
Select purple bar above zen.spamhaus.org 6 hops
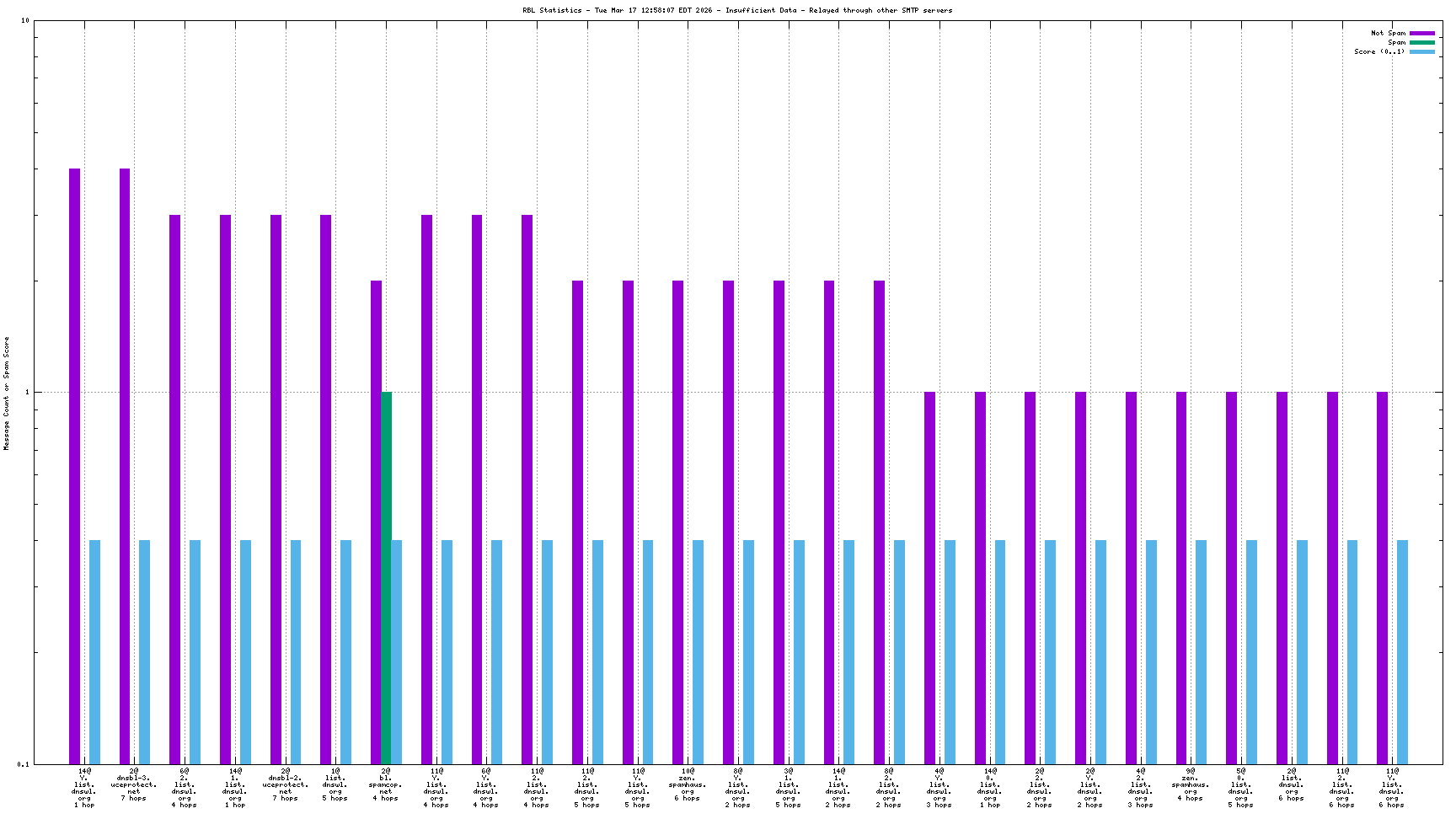coord(677,522)
